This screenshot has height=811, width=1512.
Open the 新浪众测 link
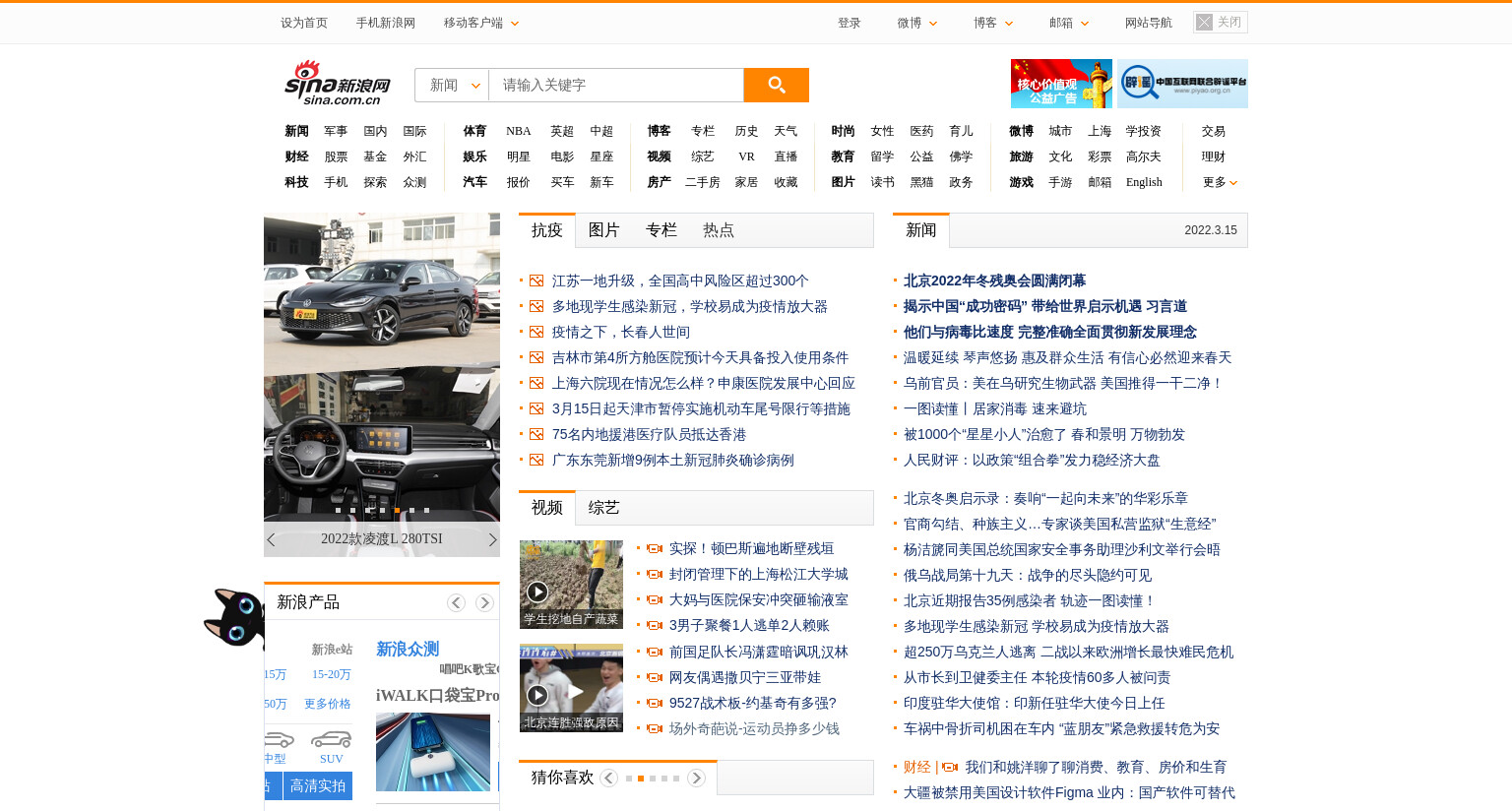[x=408, y=649]
